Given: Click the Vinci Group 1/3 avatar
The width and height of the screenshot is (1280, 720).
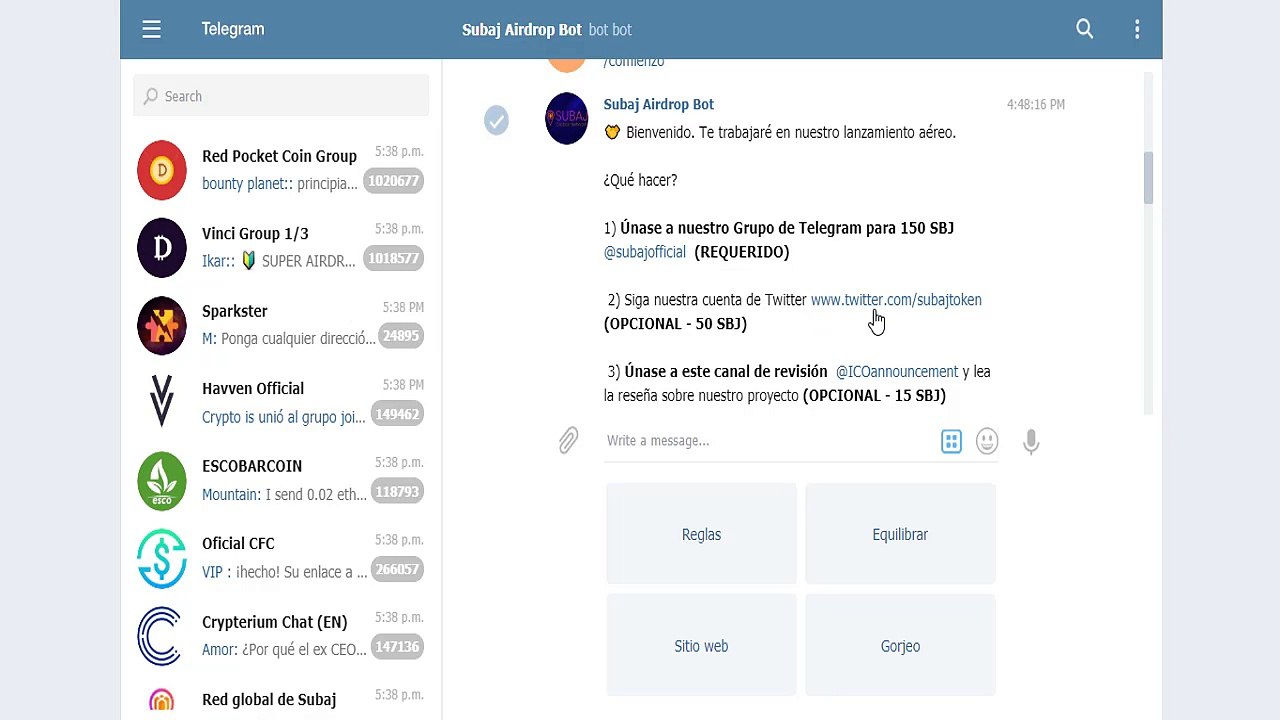Looking at the screenshot, I should pos(162,247).
